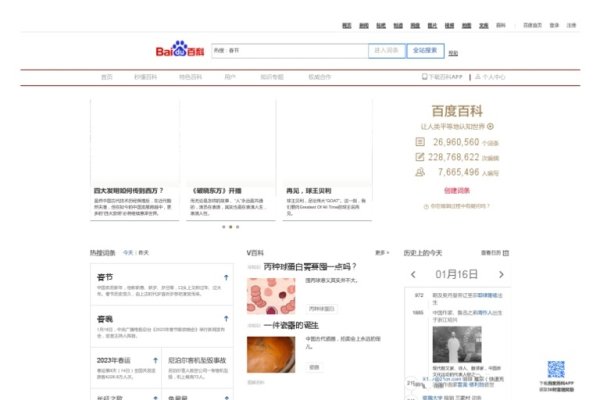The height and width of the screenshot is (400, 600).
Task: Open the 丙种球蛋白 article headline
Action: click(310, 266)
